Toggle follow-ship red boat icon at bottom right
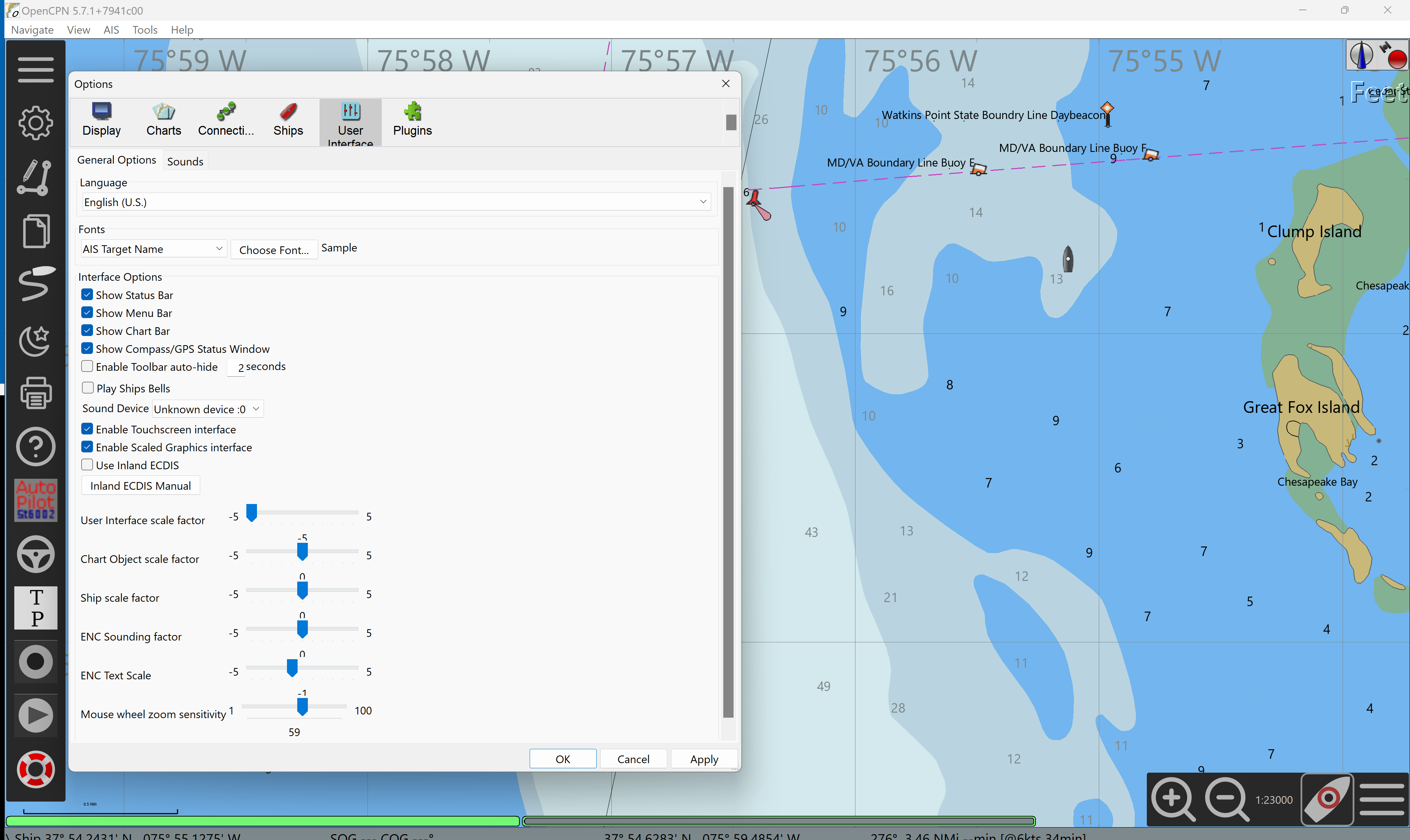1410x840 pixels. tap(1327, 799)
